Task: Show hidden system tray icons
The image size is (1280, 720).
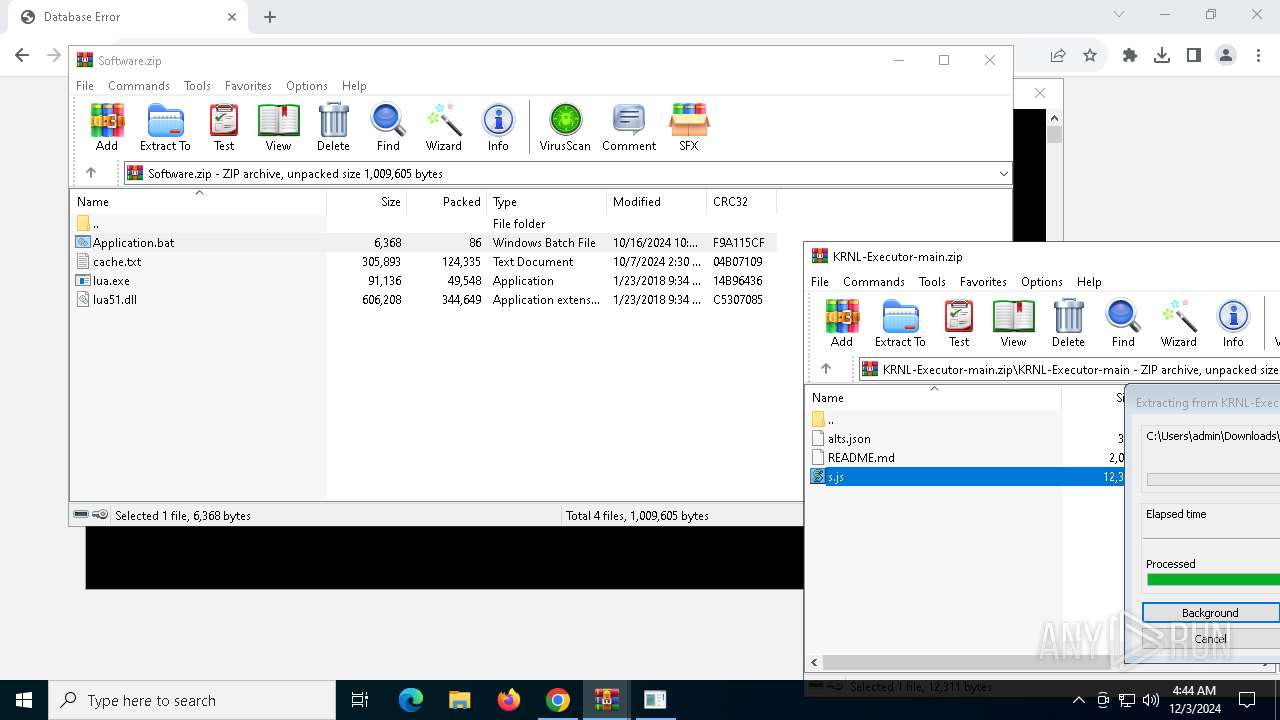Action: point(1079,700)
